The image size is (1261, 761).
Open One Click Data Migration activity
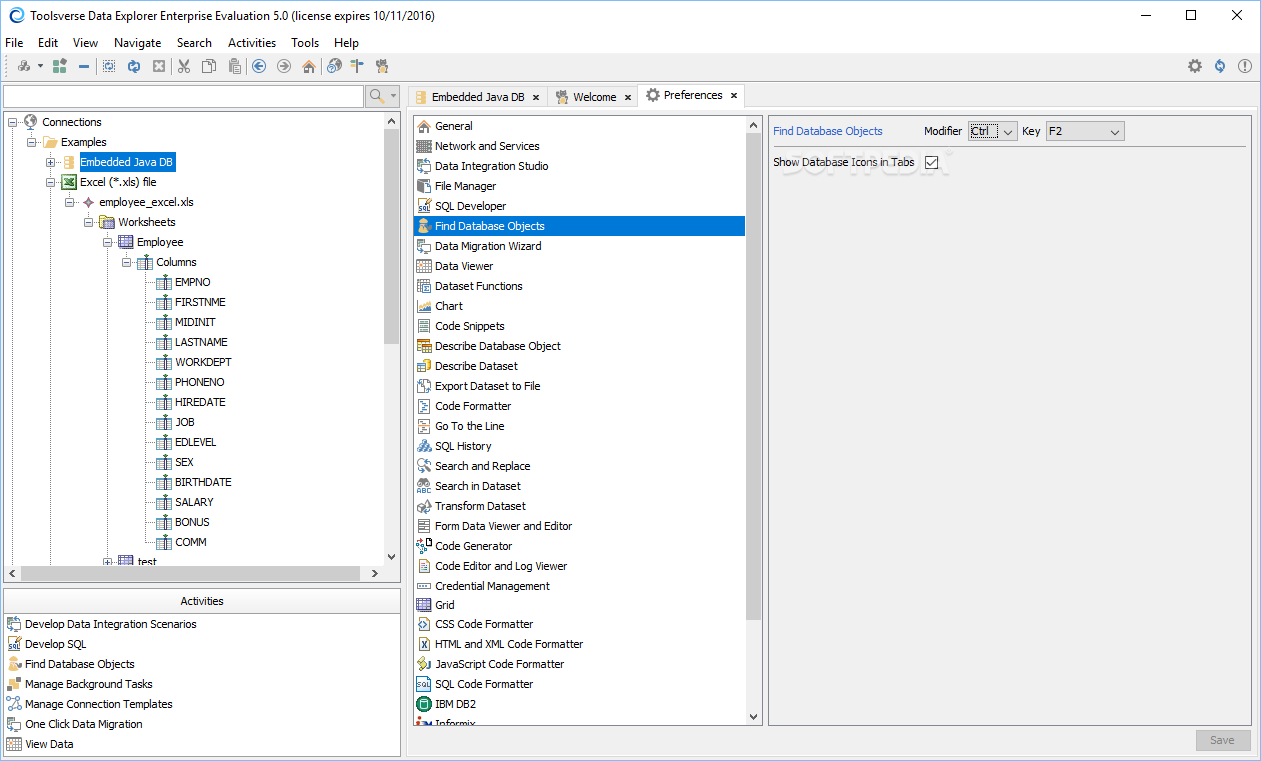click(x=84, y=724)
